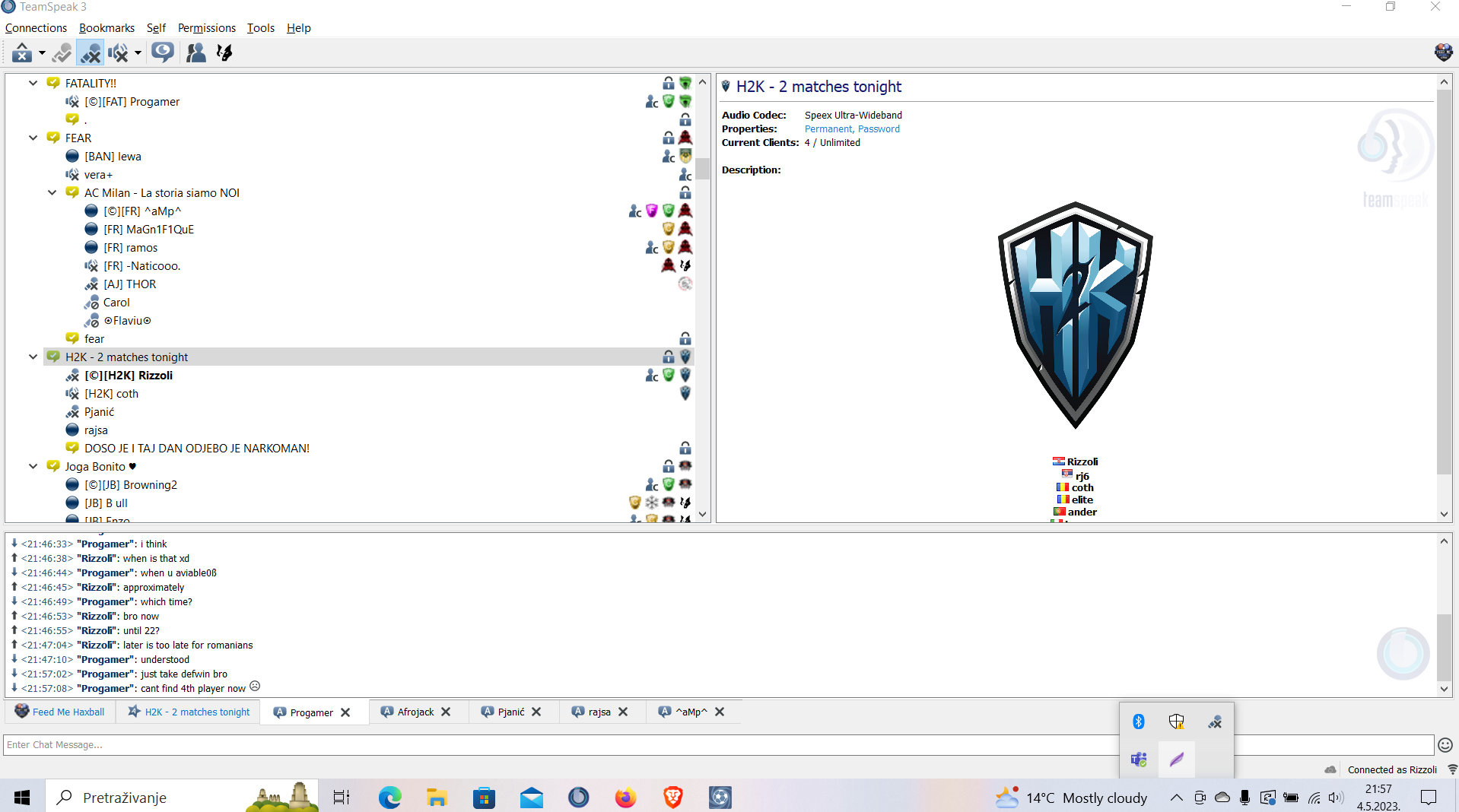Viewport: 1459px width, 812px height.
Task: Select user [AJ] THOR
Action: [x=129, y=284]
